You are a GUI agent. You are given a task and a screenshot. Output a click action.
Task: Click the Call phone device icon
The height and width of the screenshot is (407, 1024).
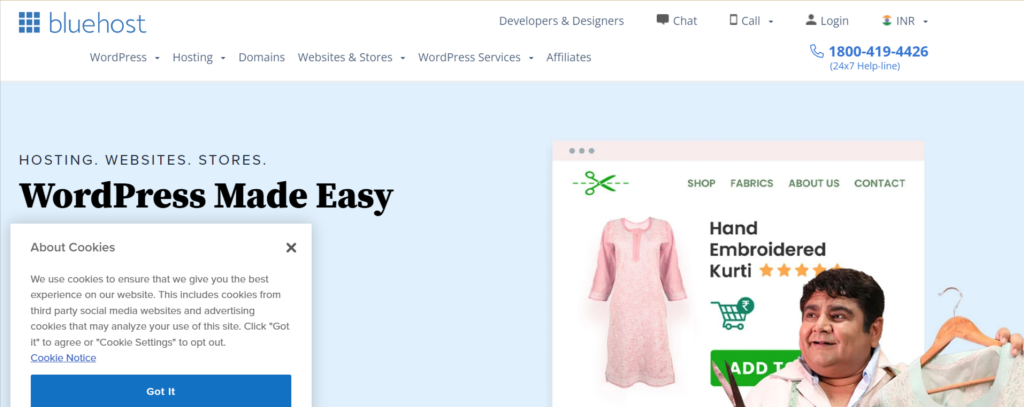click(x=733, y=20)
